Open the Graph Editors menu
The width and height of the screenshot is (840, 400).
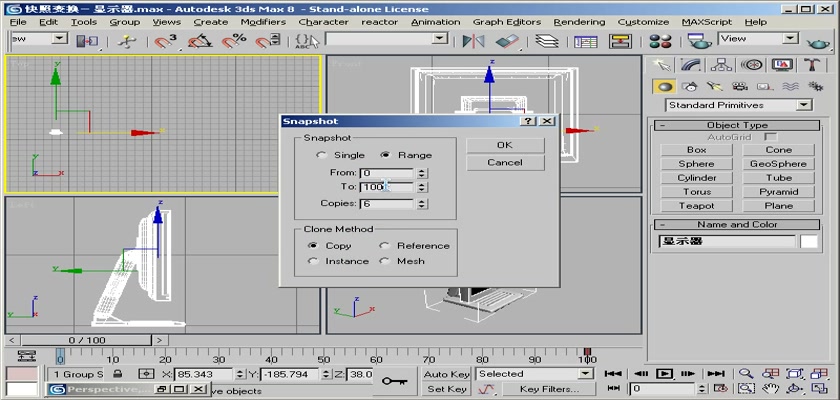click(x=507, y=22)
